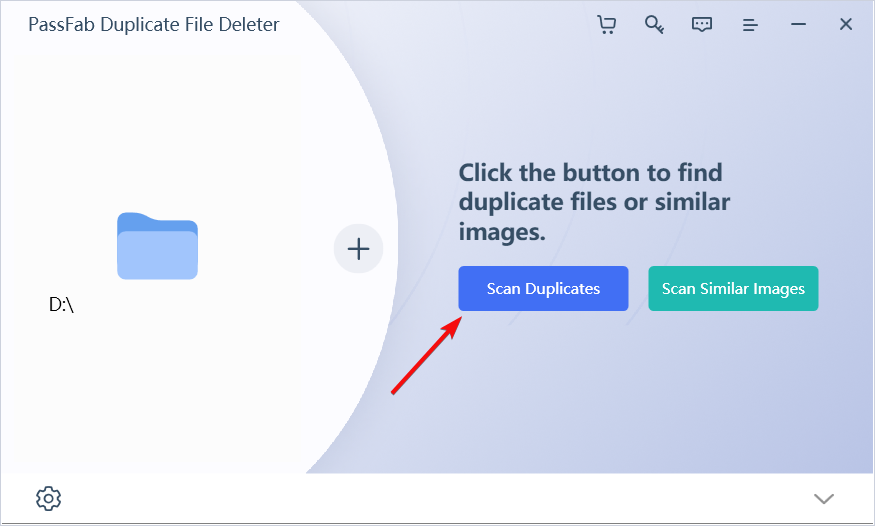
Task: Open settings gear icon
Action: click(x=49, y=498)
